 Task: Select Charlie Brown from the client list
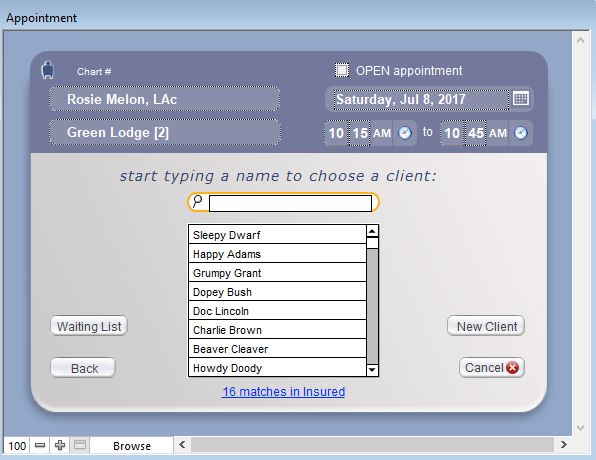pos(277,330)
